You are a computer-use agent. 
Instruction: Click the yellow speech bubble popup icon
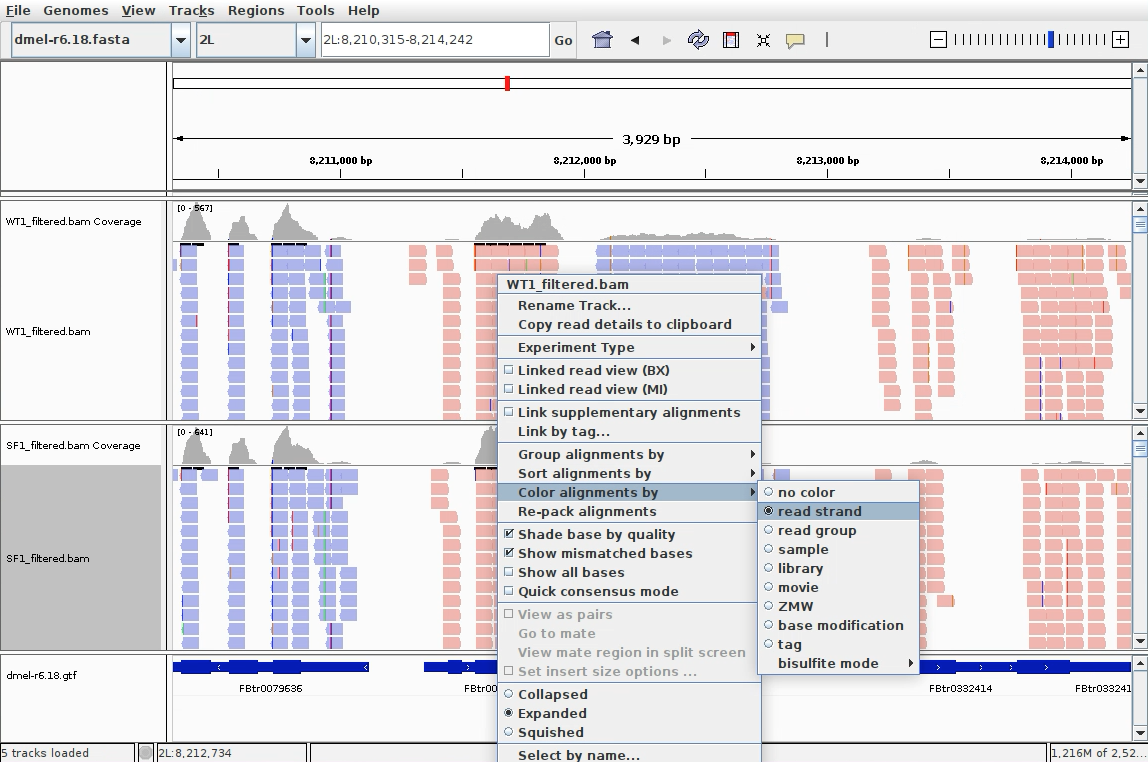click(x=795, y=40)
